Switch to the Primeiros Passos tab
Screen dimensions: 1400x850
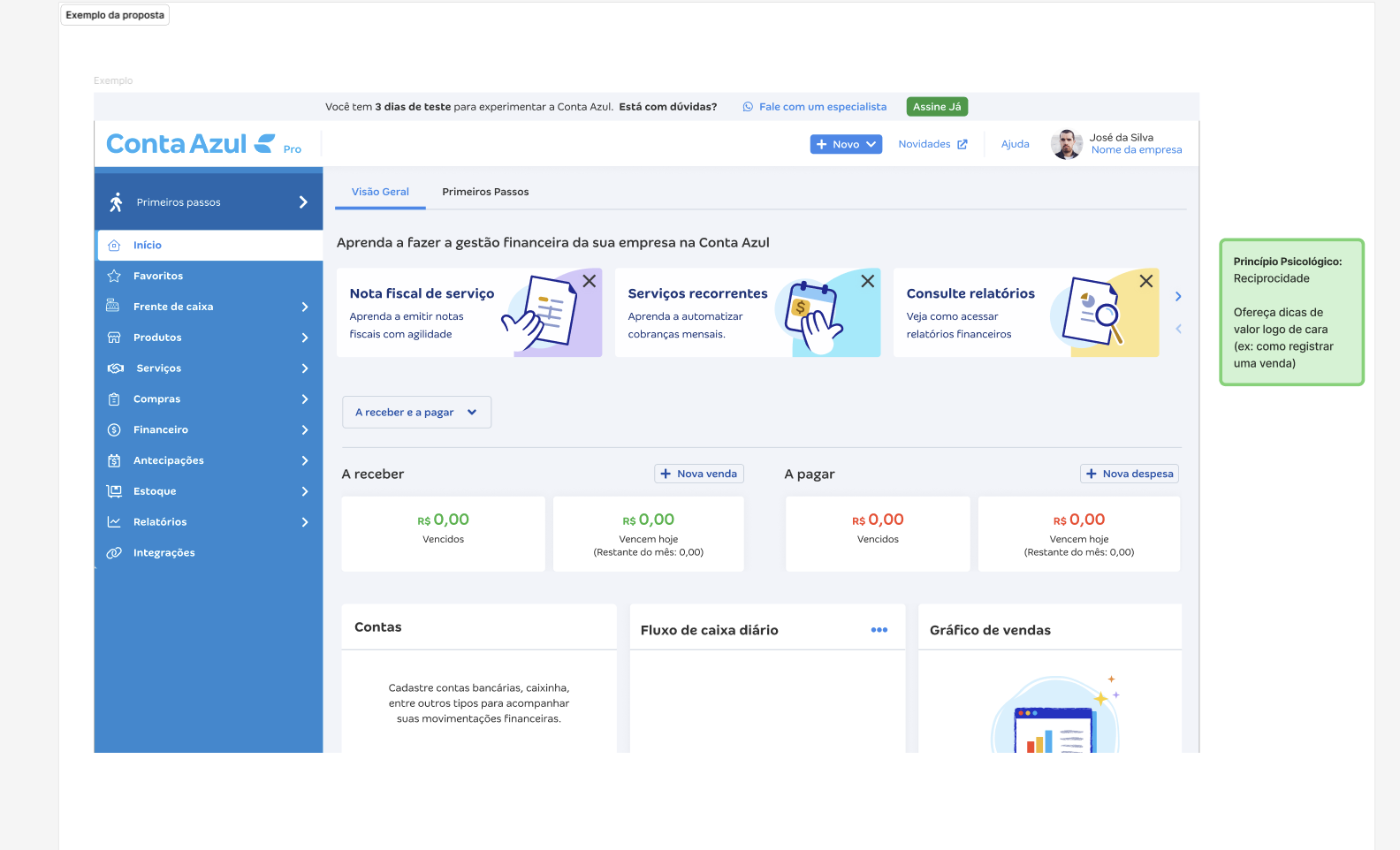coord(485,192)
